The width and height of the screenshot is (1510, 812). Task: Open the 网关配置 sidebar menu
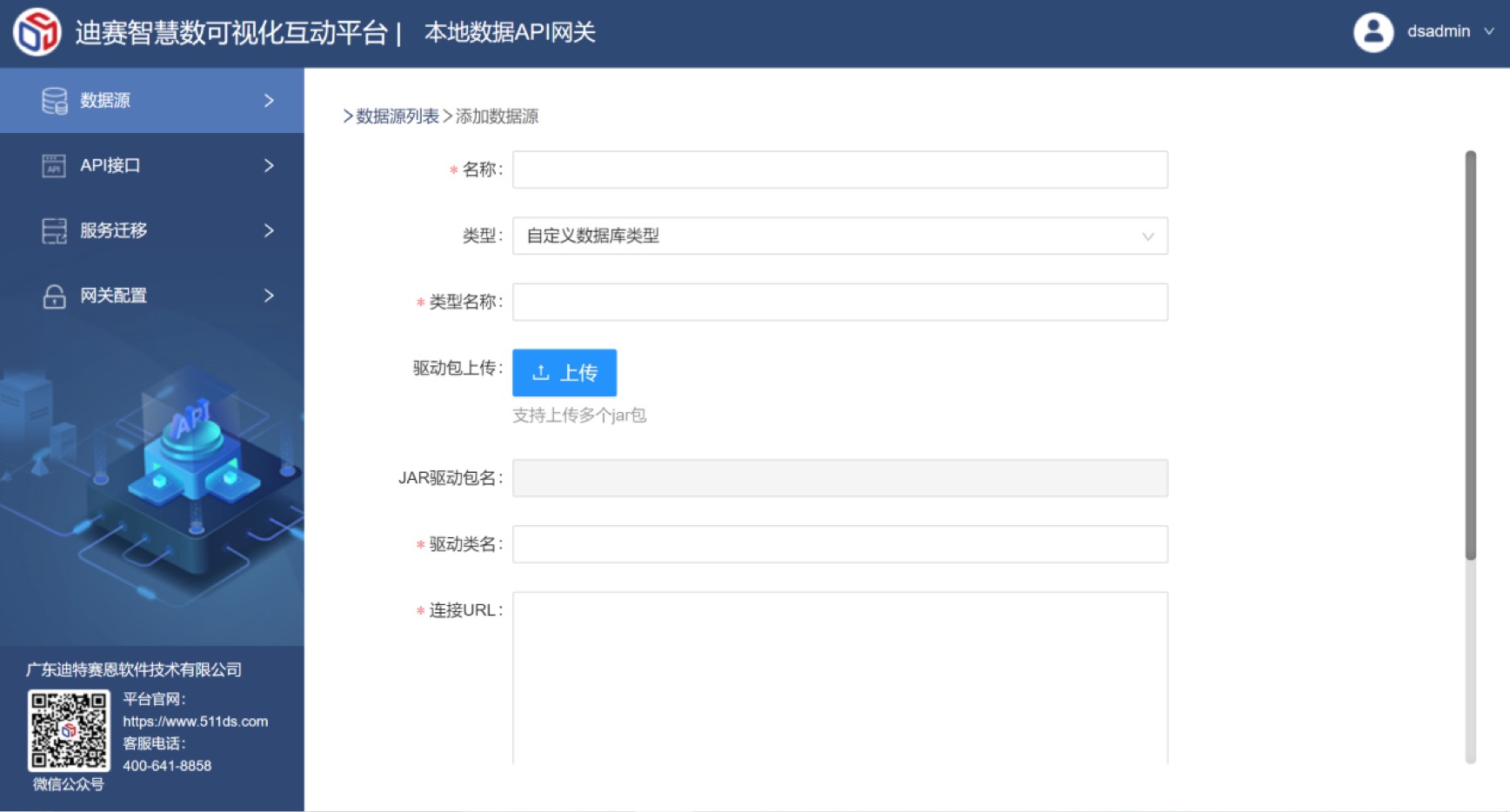click(152, 296)
